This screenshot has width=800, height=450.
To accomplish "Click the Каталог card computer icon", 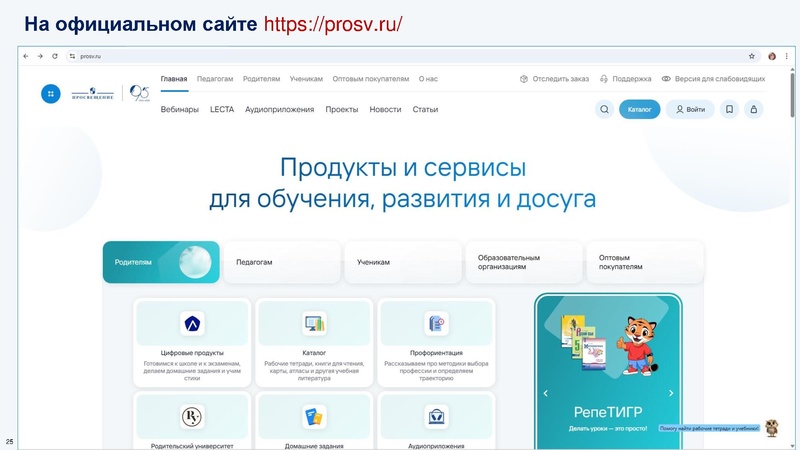I will [314, 323].
